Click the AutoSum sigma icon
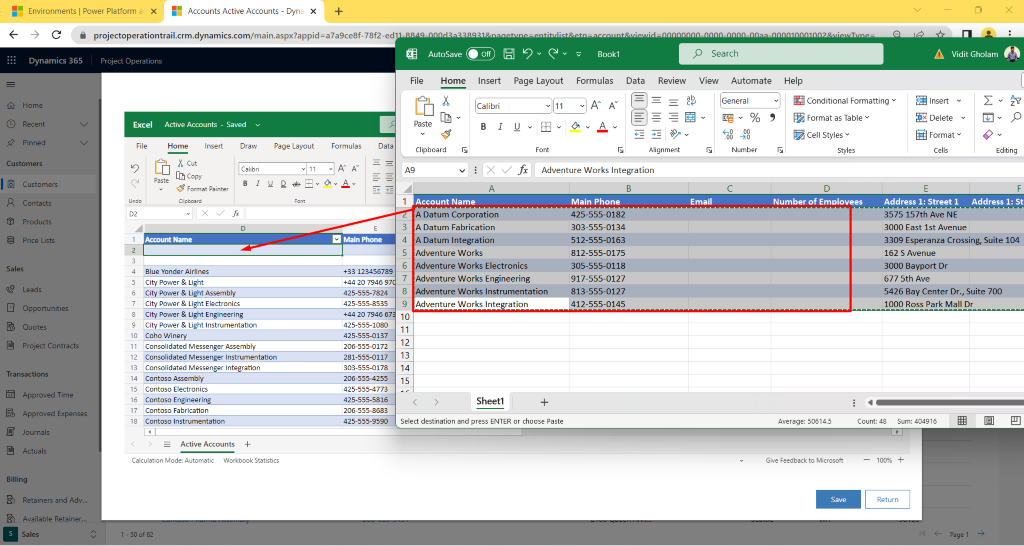Image resolution: width=1024 pixels, height=546 pixels. point(988,101)
